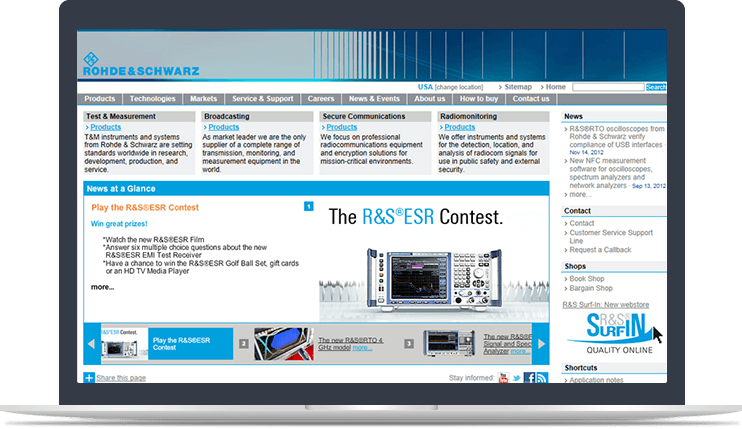The width and height of the screenshot is (742, 429).
Task: Select slide 1 indicator in news banner
Action: pos(309,206)
